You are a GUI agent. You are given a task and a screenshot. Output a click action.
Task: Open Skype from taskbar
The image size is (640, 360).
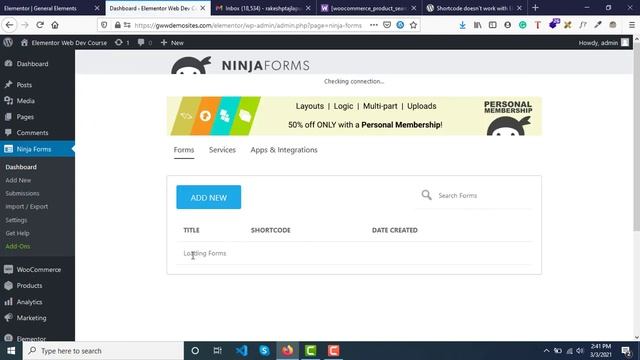click(x=264, y=351)
